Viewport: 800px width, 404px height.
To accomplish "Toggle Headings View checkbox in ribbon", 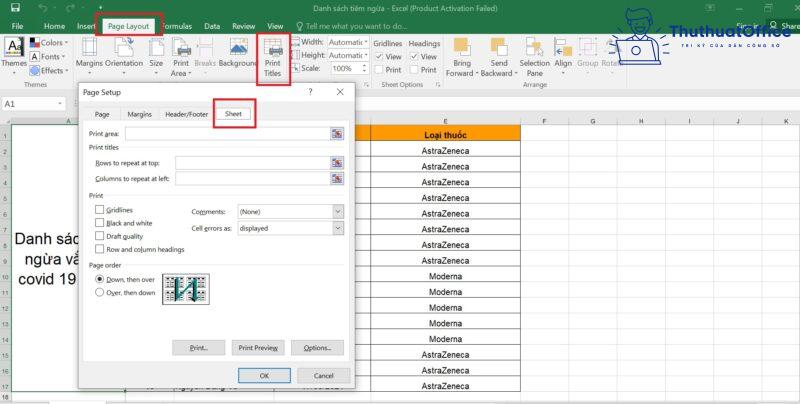I will (x=414, y=57).
